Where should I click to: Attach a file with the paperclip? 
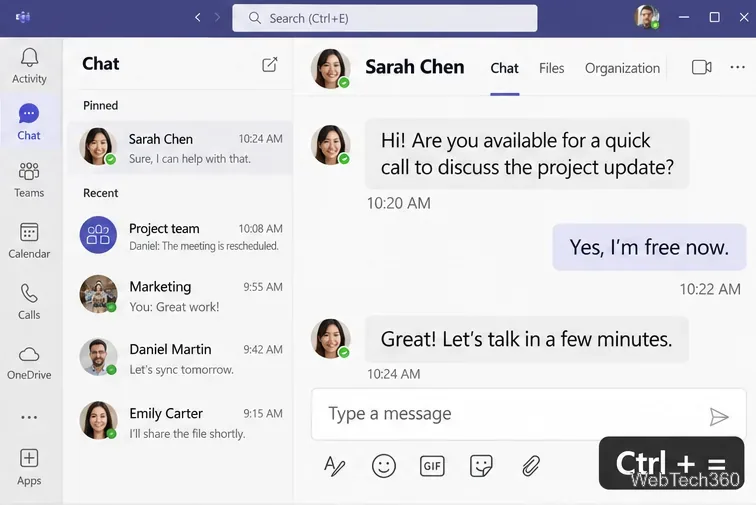[x=531, y=466]
